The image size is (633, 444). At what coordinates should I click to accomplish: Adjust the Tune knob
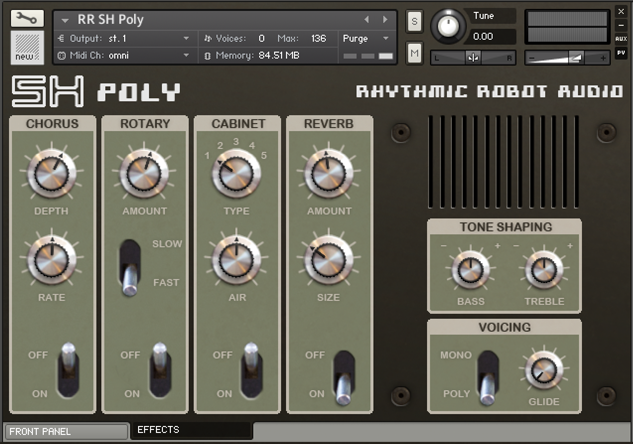(447, 26)
